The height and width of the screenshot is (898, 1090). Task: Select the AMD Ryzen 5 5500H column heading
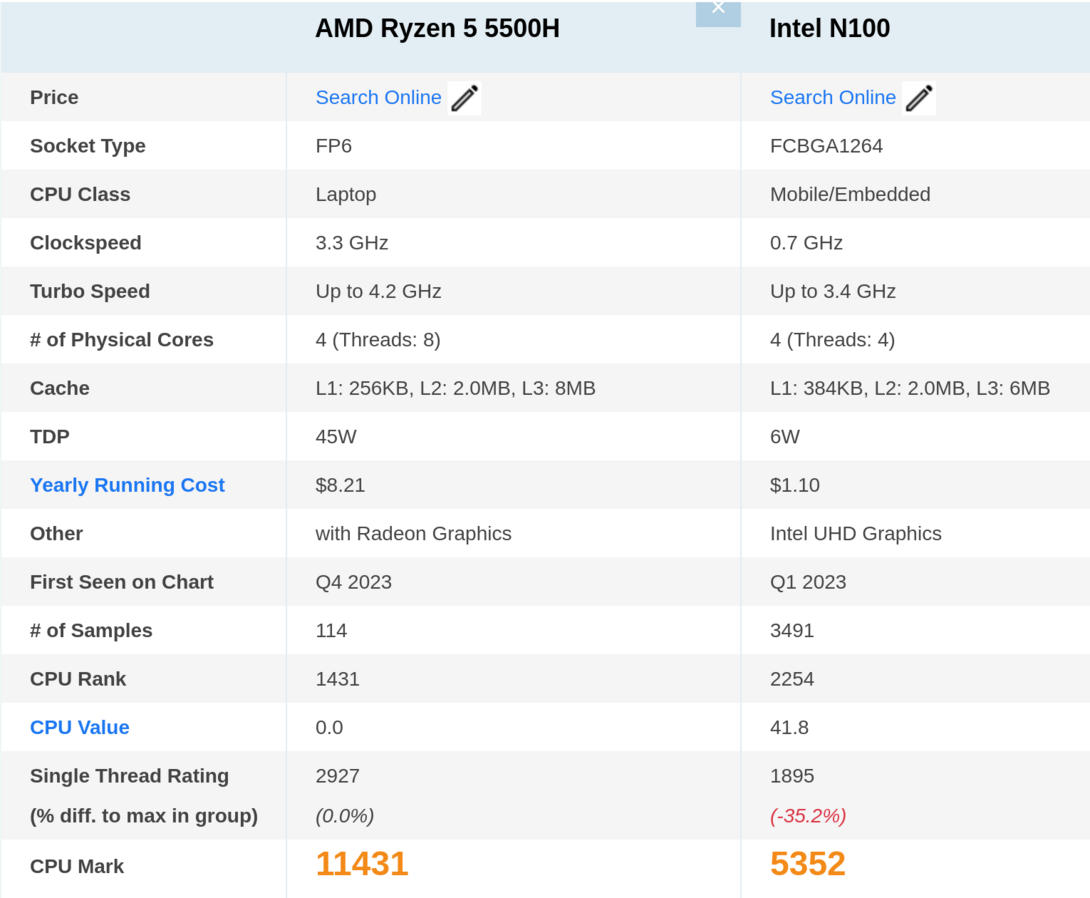click(x=437, y=29)
